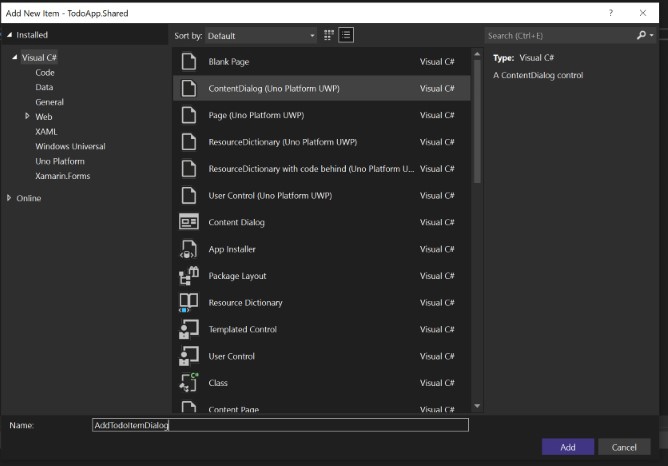Select ContentDialog (Uno Platform UWP) name

click(274, 89)
